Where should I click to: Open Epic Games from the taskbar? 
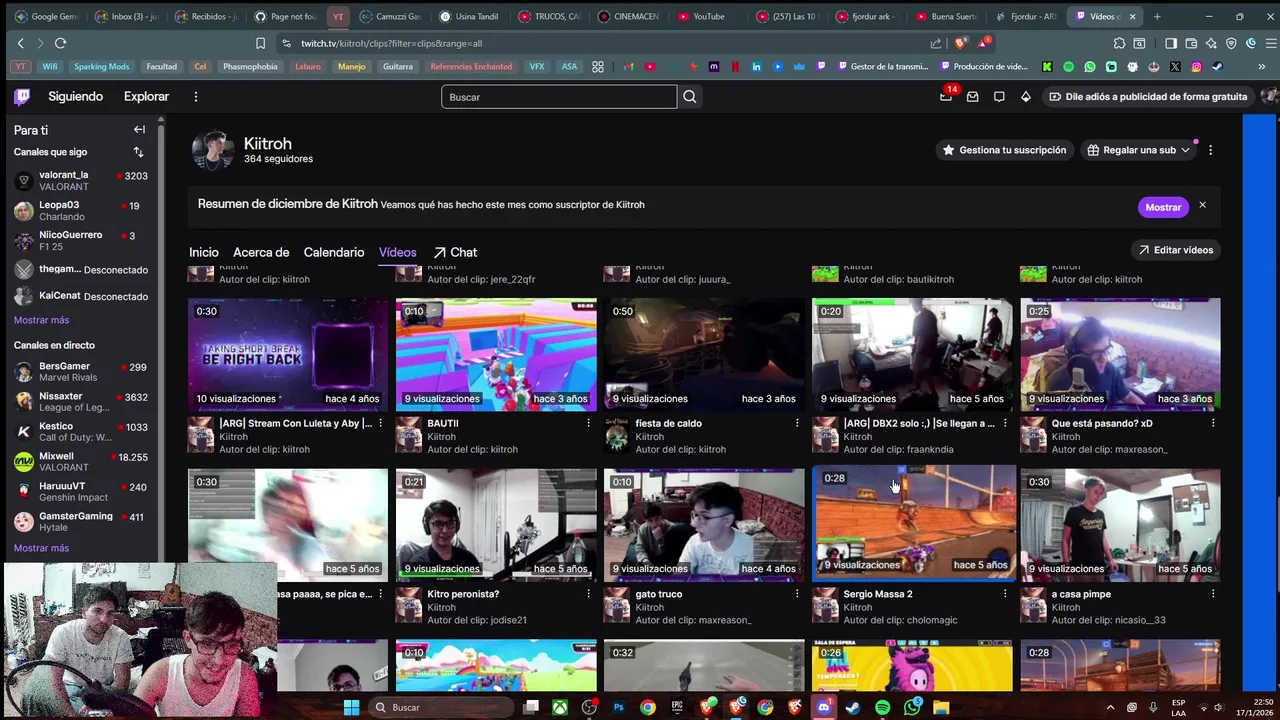click(677, 707)
